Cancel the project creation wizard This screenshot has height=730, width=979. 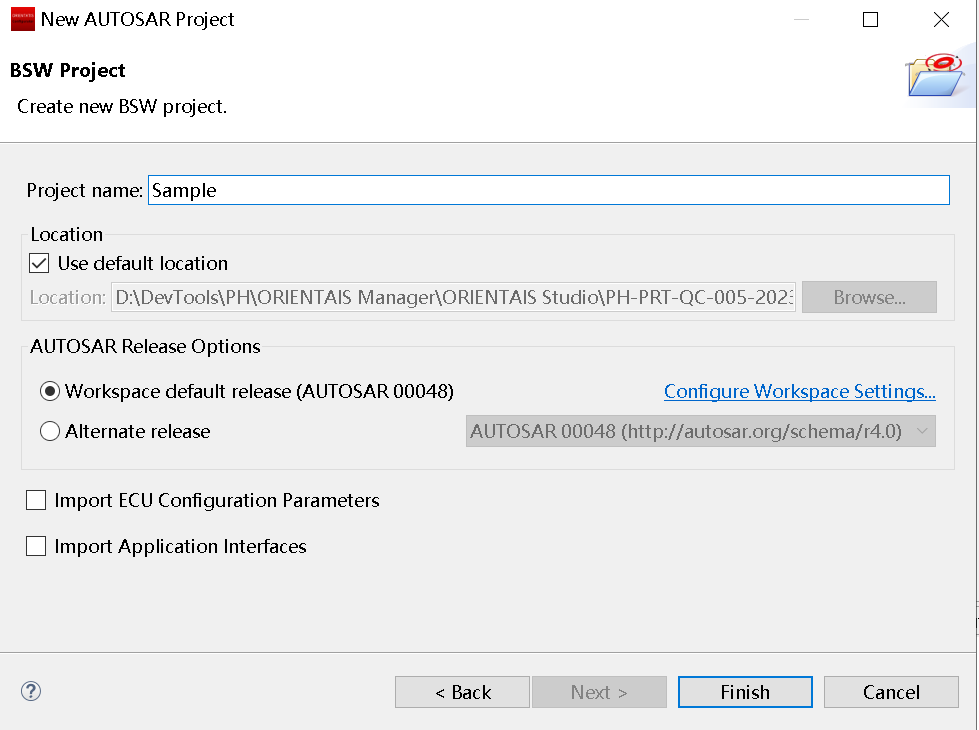click(x=891, y=692)
